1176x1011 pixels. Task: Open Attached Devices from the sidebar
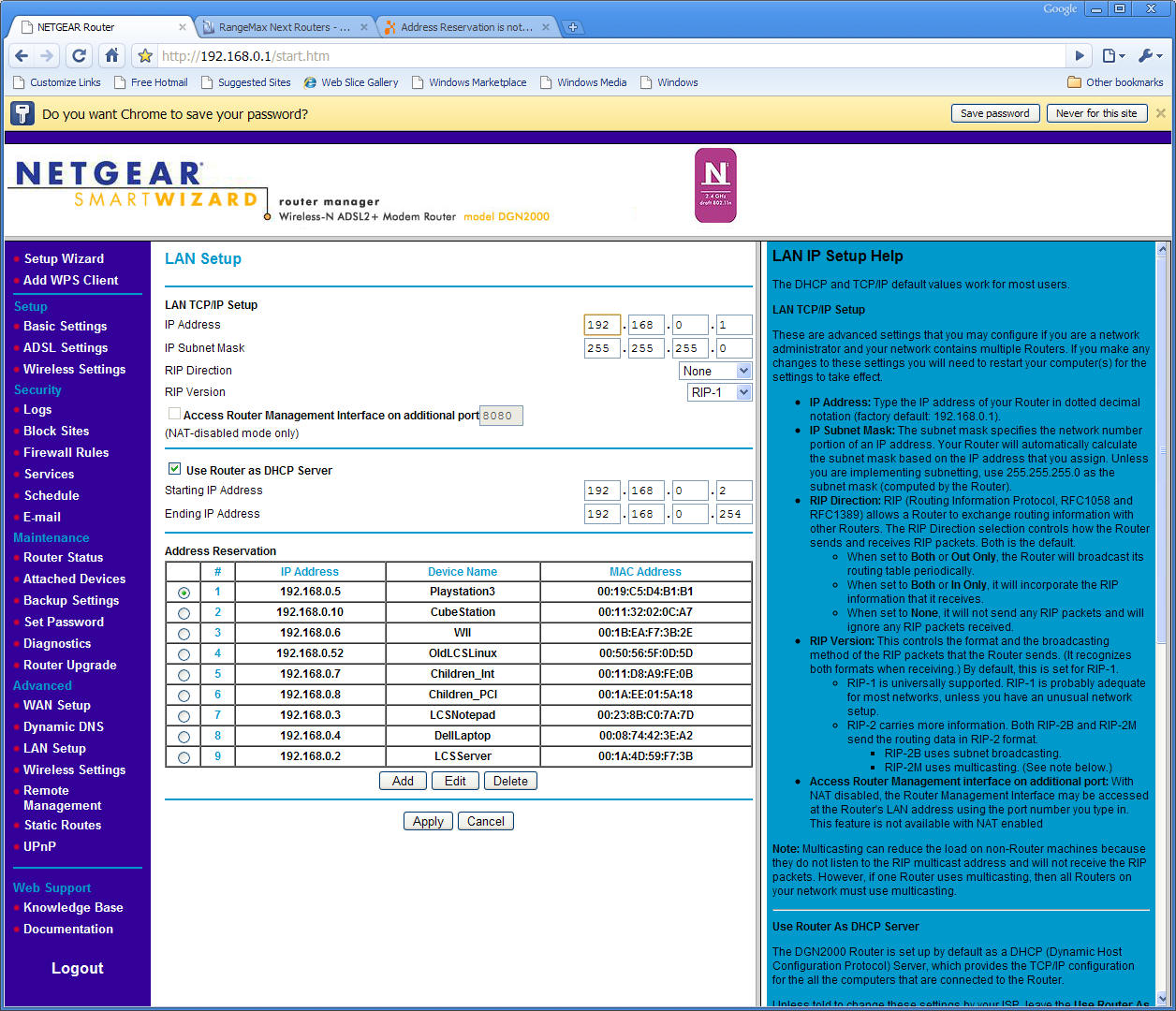(x=73, y=579)
